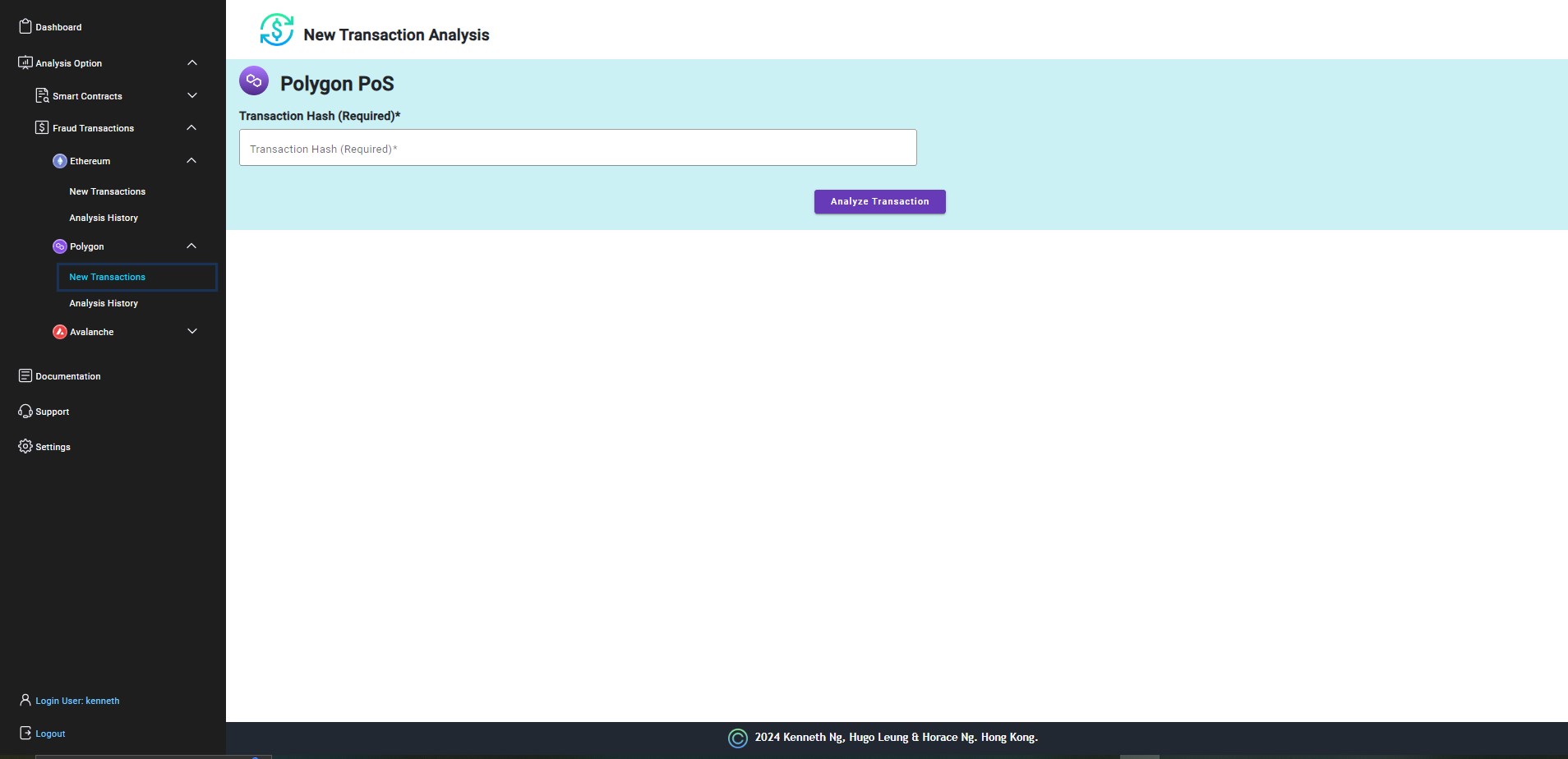Viewport: 1568px width, 759px height.
Task: Expand the Smart Contracts chevron
Action: click(192, 95)
